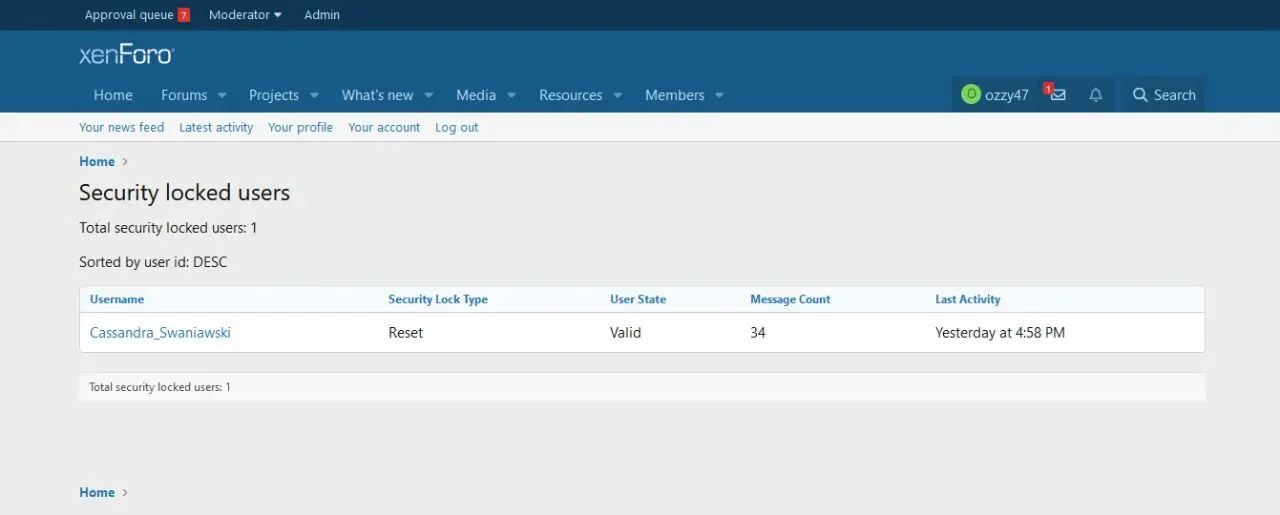Expand the Resources dropdown arrow
Image resolution: width=1280 pixels, height=515 pixels.
[x=617, y=96]
